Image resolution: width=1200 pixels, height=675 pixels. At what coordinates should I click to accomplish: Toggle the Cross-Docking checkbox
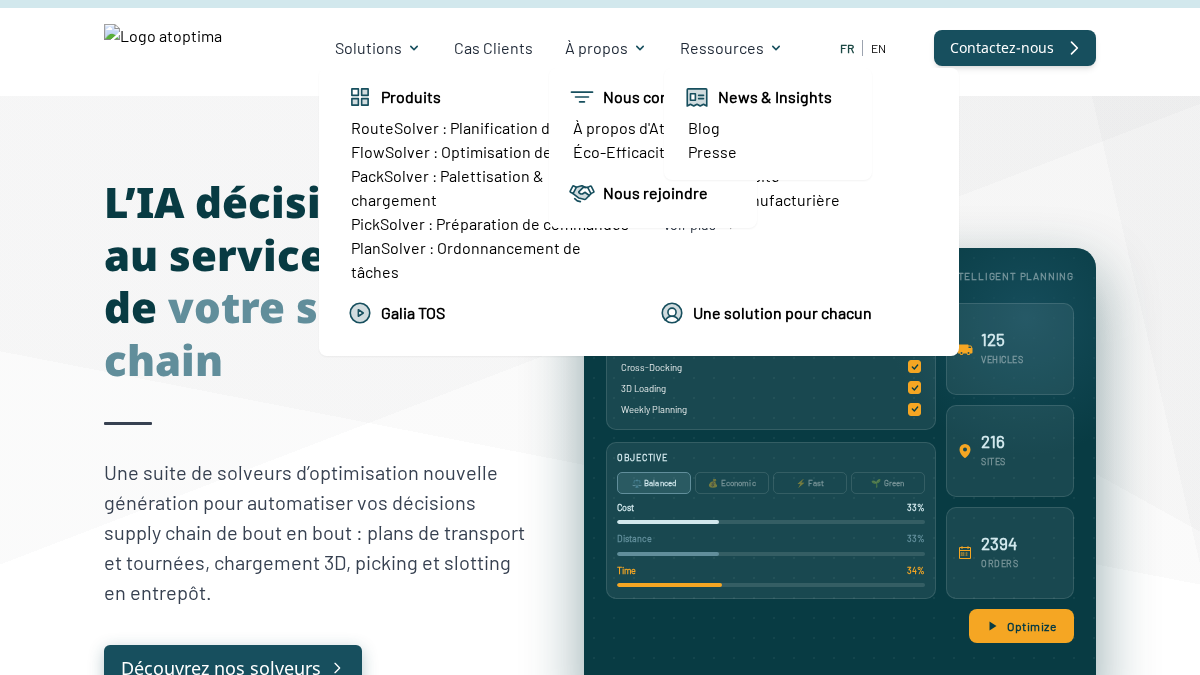click(915, 367)
